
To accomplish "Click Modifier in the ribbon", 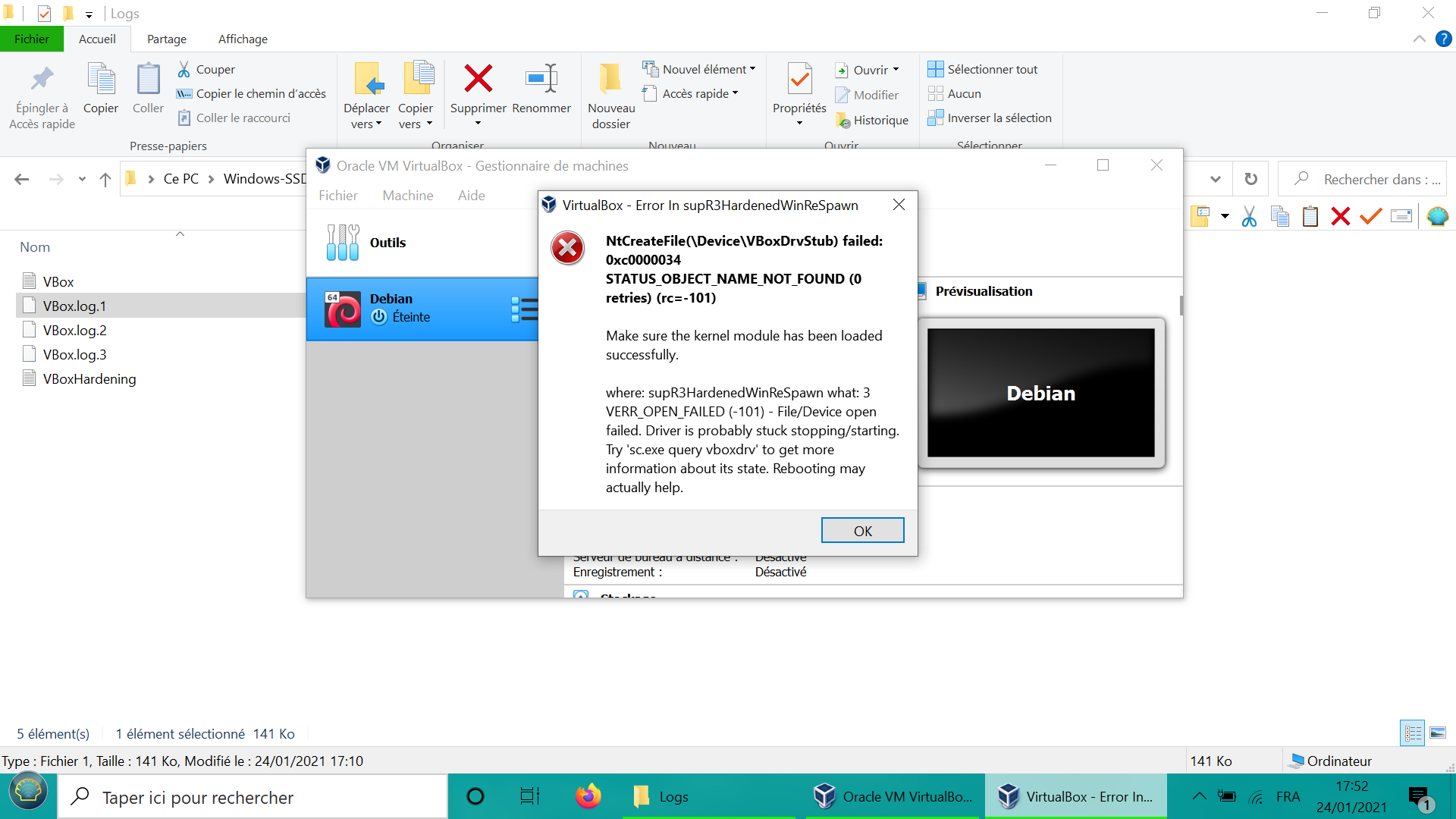I will click(x=867, y=95).
